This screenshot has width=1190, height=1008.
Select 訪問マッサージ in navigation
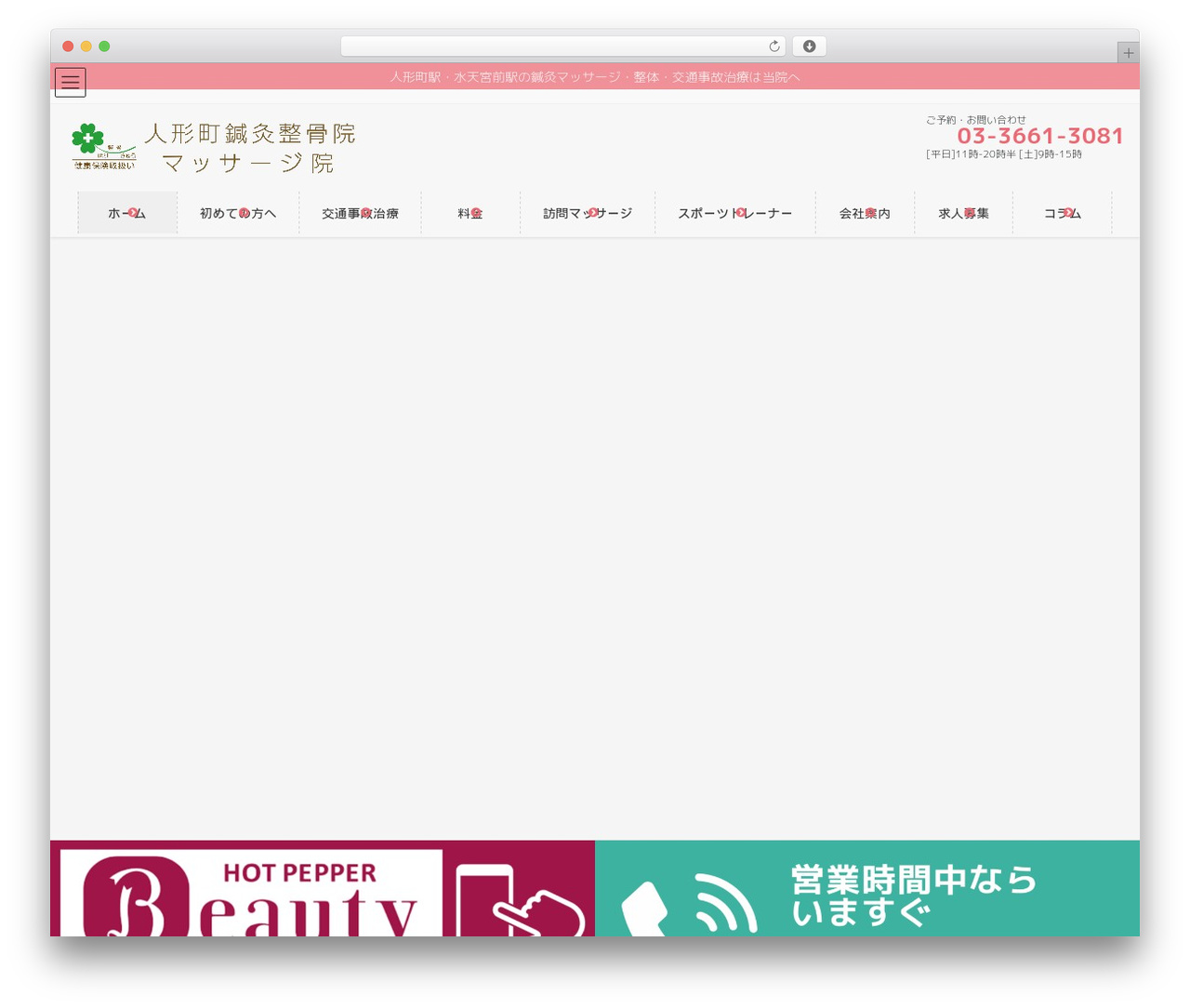[x=588, y=213]
